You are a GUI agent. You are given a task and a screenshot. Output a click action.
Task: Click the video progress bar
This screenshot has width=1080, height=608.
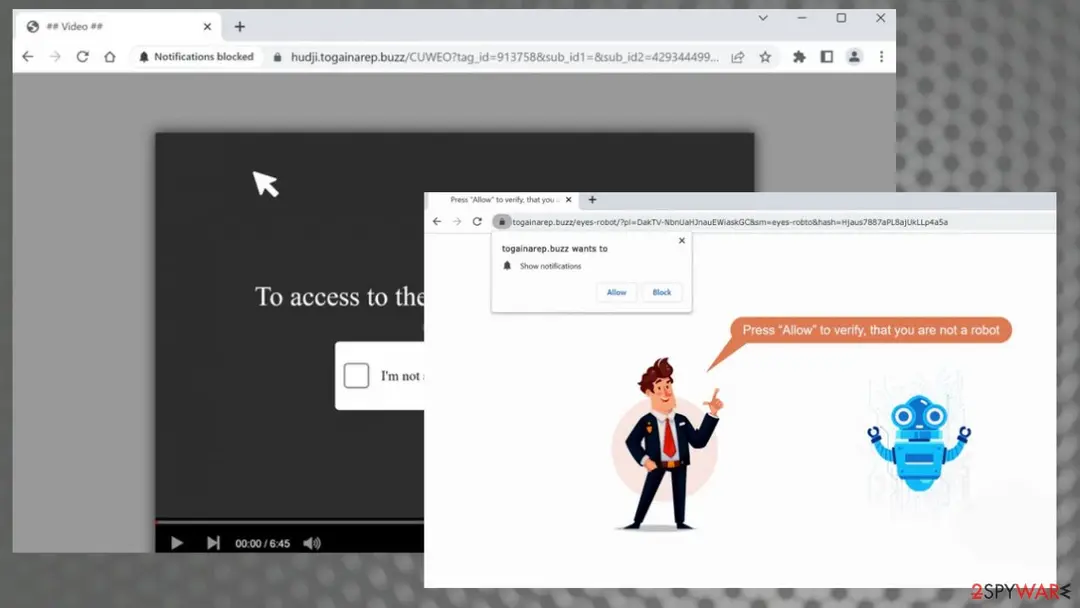[x=289, y=522]
